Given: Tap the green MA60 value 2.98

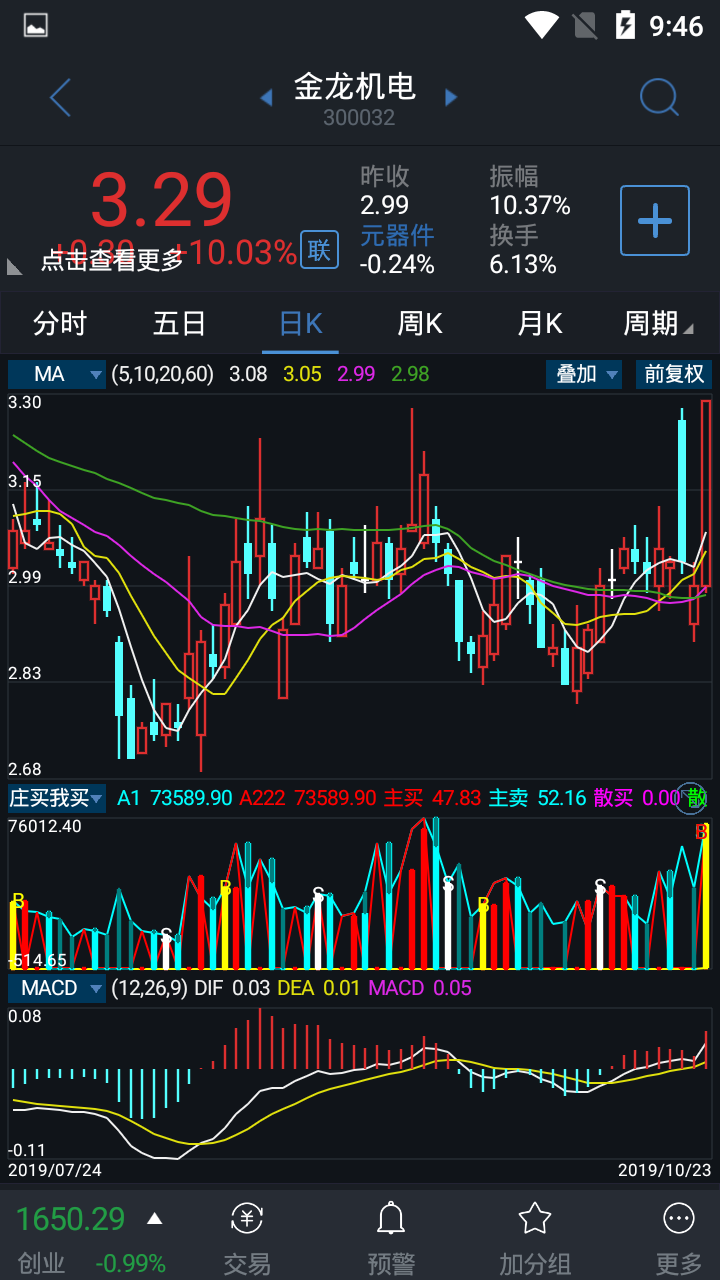Looking at the screenshot, I should click(410, 375).
